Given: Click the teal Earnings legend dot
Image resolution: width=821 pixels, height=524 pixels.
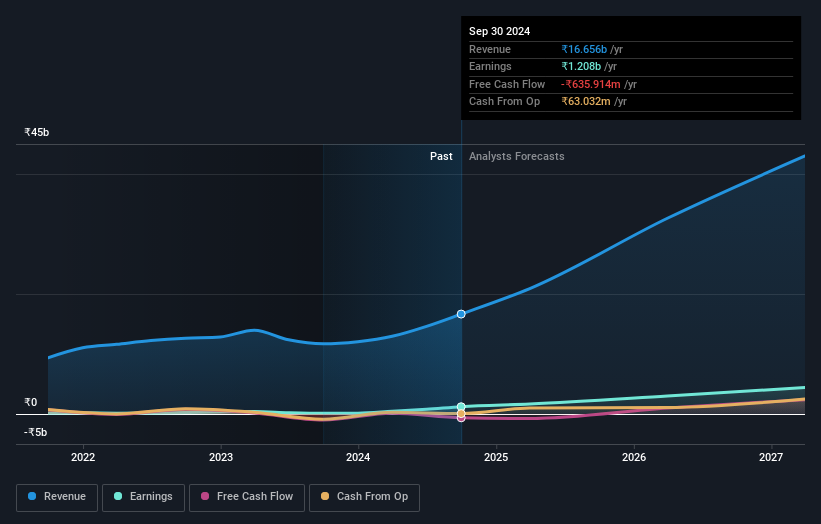Looking at the screenshot, I should 118,496.
